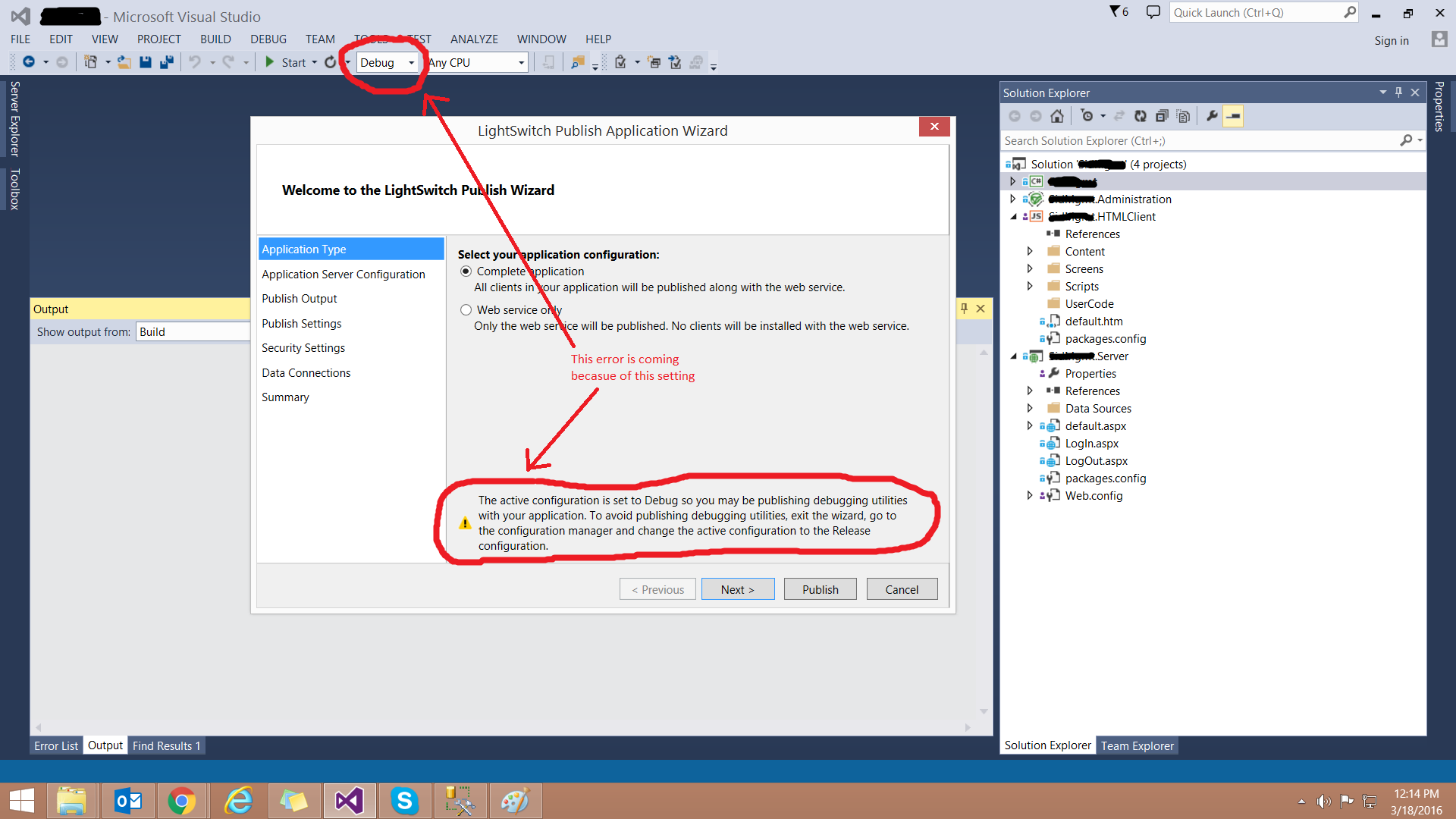Switch to the Find Results 1 tab
The width and height of the screenshot is (1456, 819).
[x=167, y=745]
